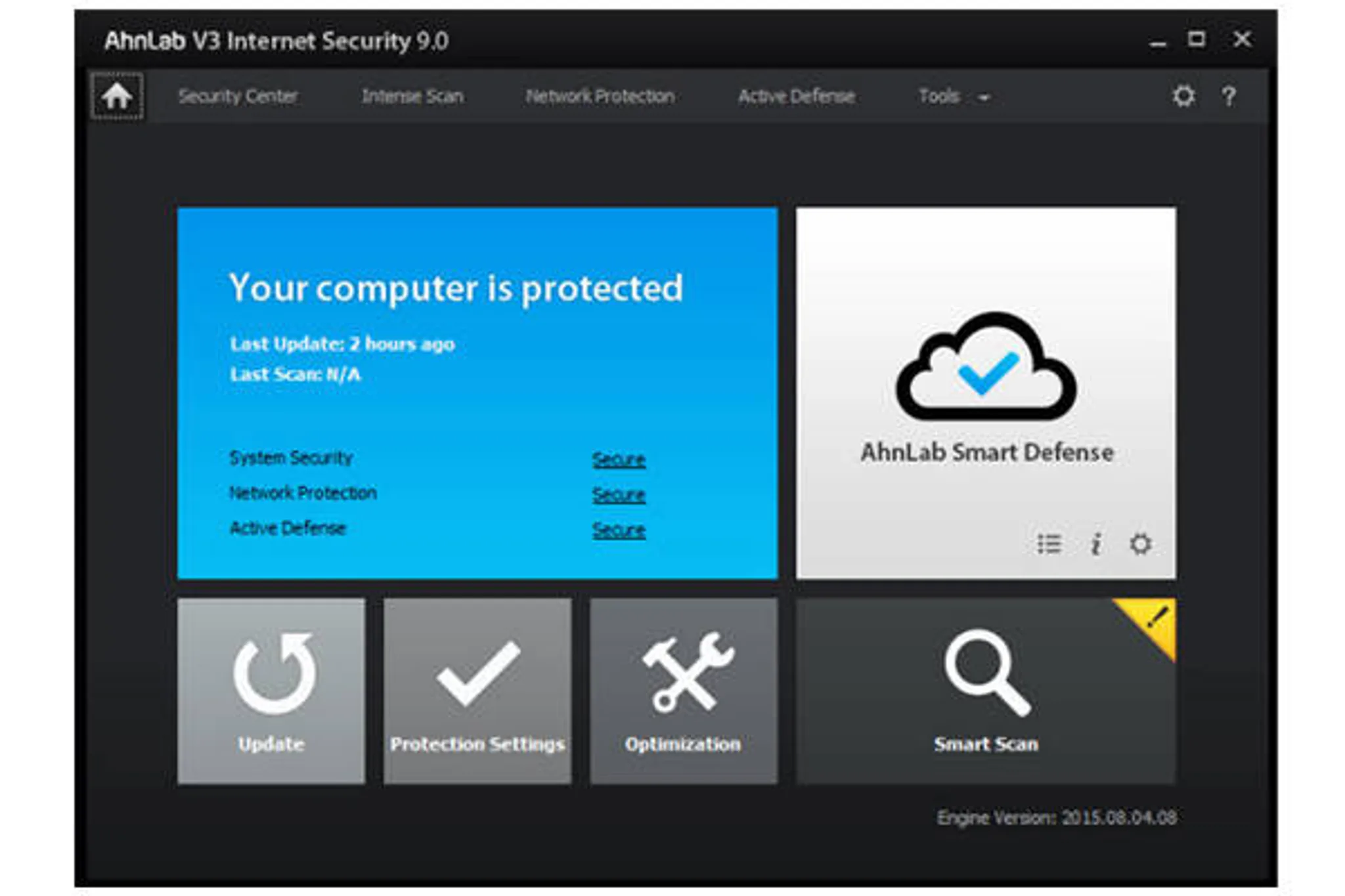Click the AhnLab V3 Internet Security title

point(276,41)
